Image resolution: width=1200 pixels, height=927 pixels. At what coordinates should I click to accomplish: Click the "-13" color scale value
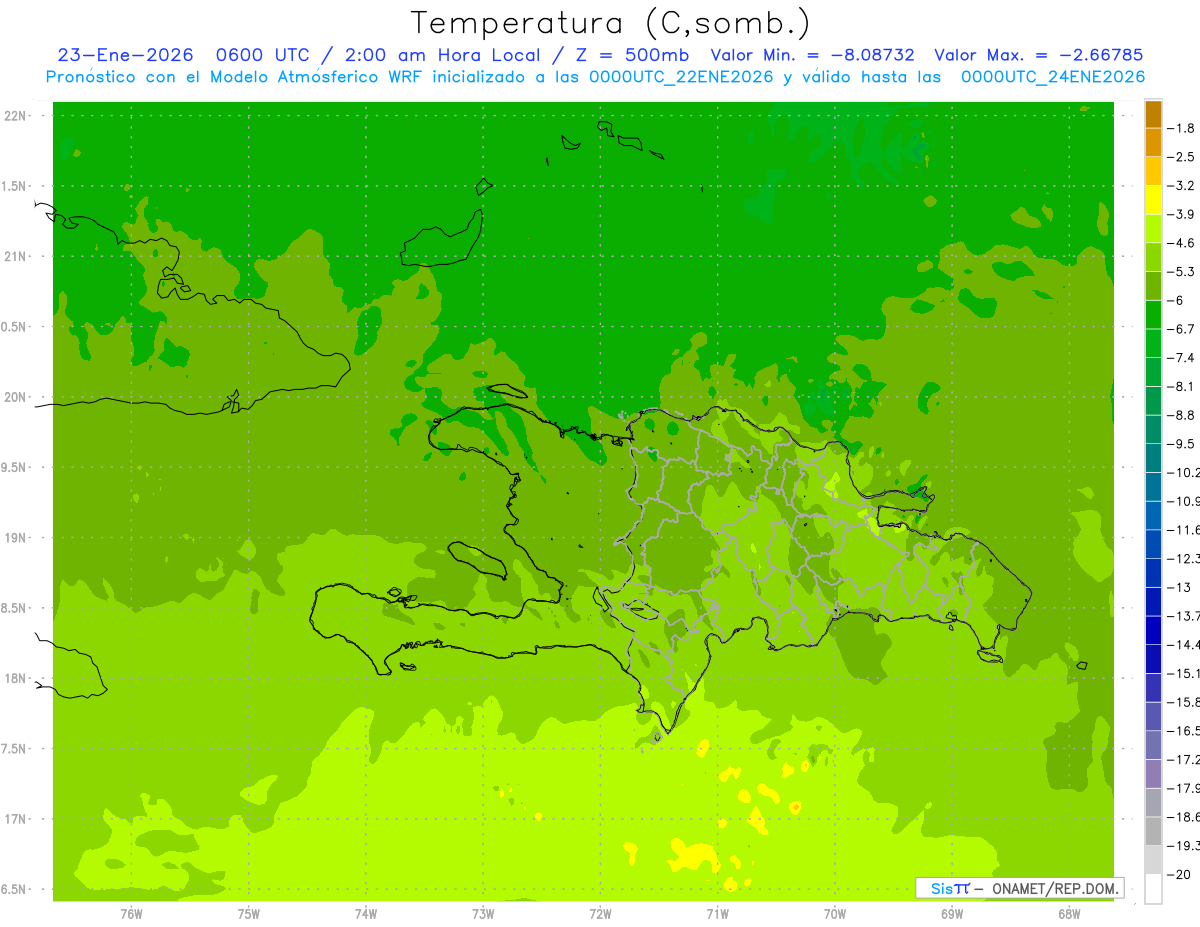[1180, 587]
